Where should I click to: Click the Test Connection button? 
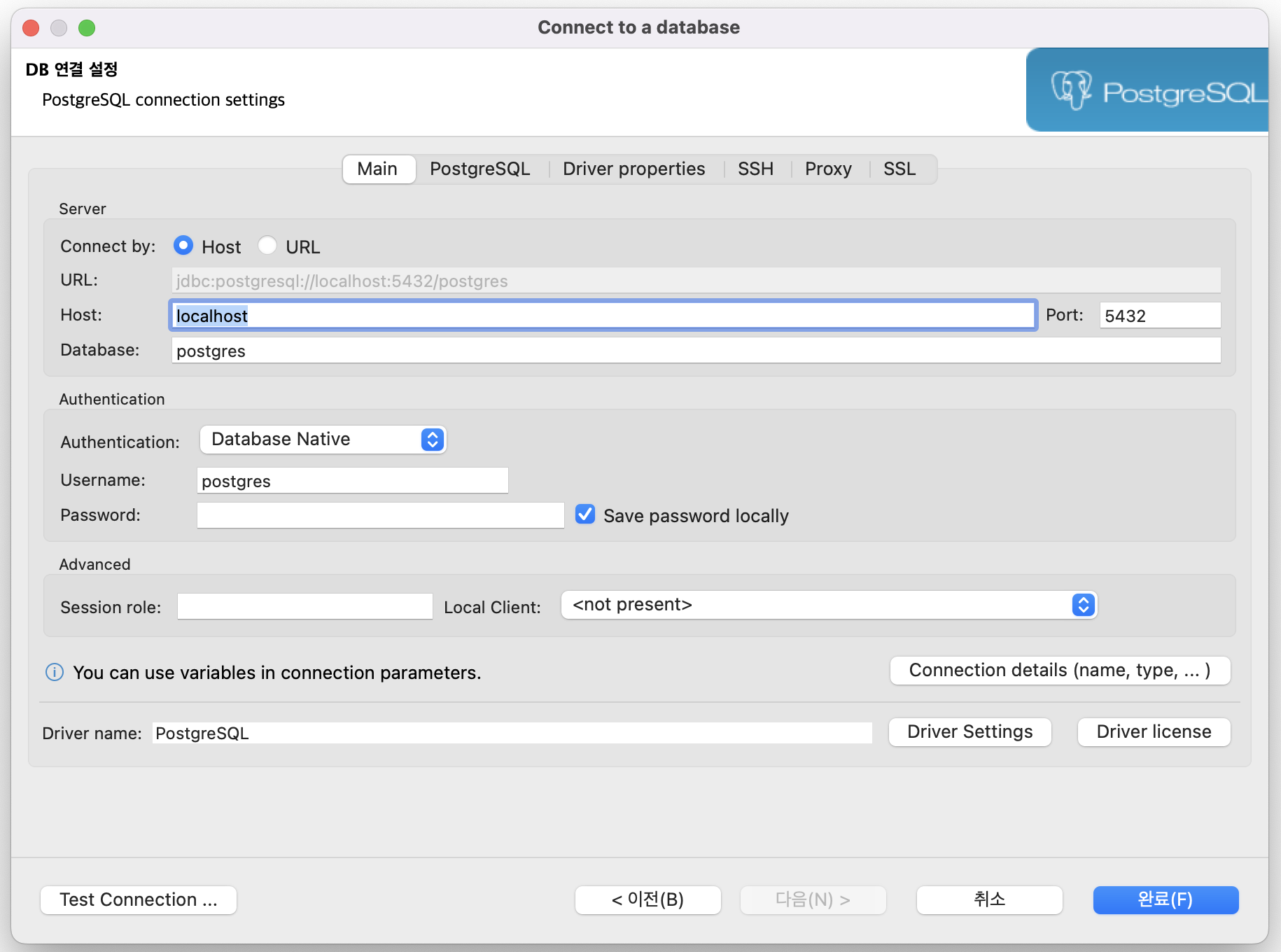pos(138,899)
